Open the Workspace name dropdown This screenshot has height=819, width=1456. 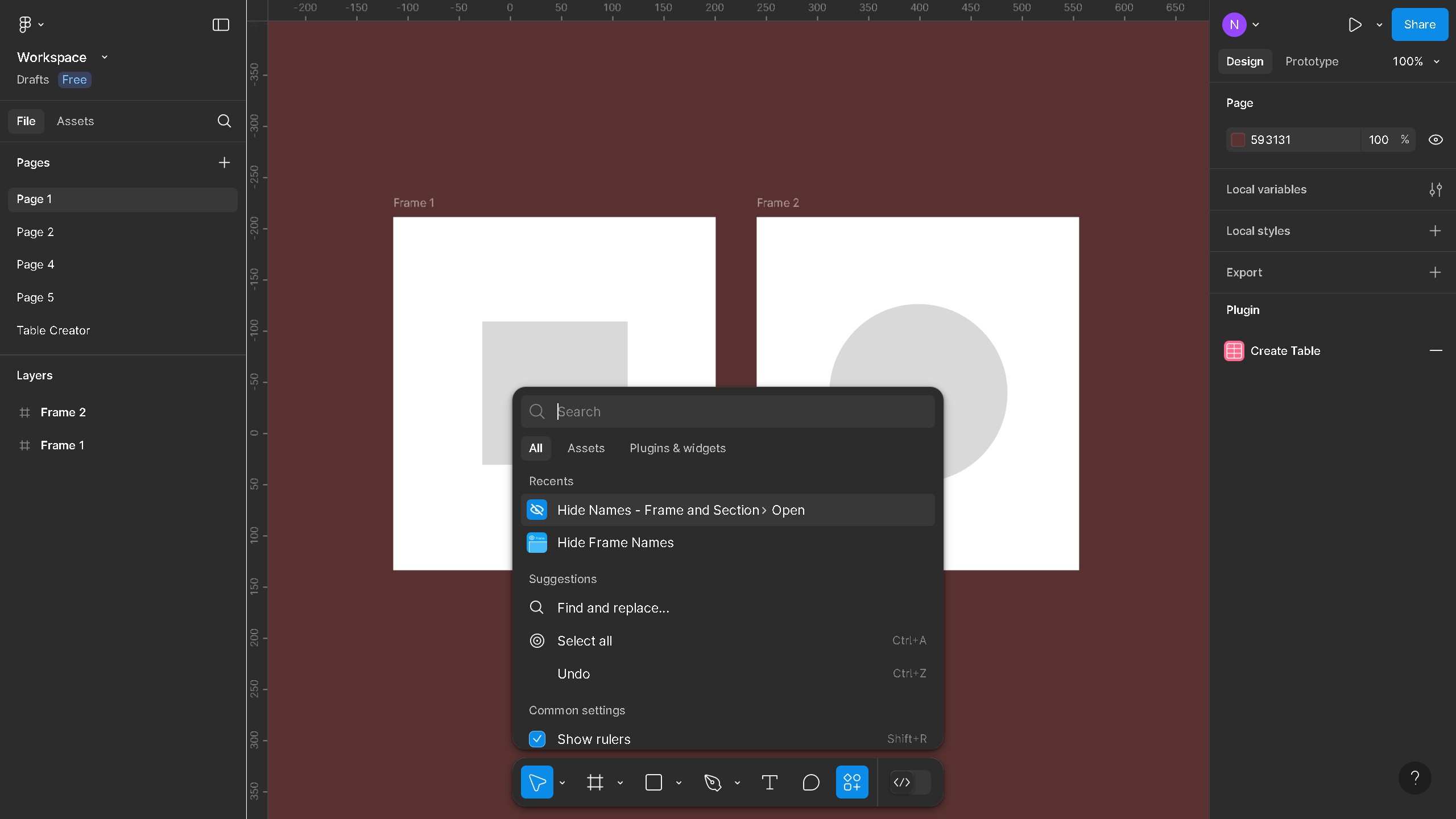(104, 57)
